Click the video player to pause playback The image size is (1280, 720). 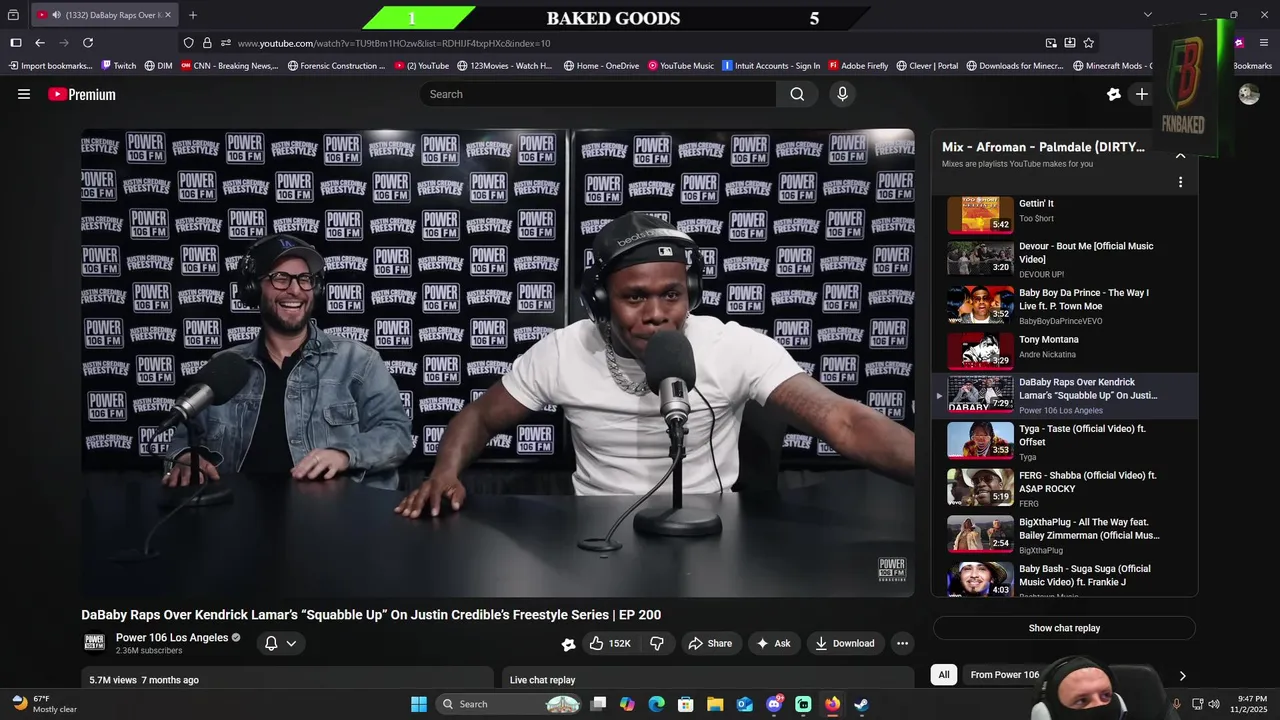click(x=498, y=363)
